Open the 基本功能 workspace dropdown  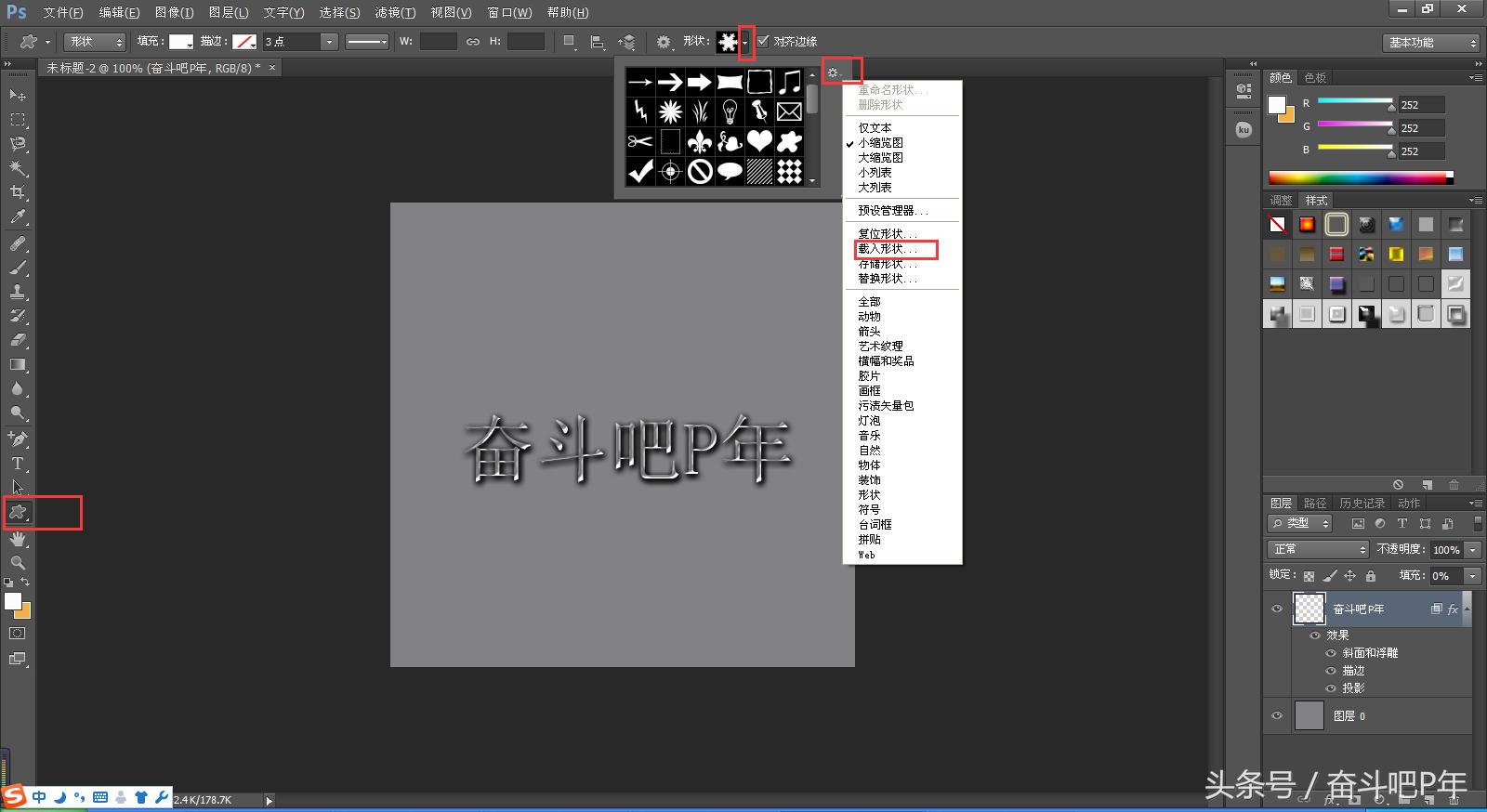(1430, 43)
